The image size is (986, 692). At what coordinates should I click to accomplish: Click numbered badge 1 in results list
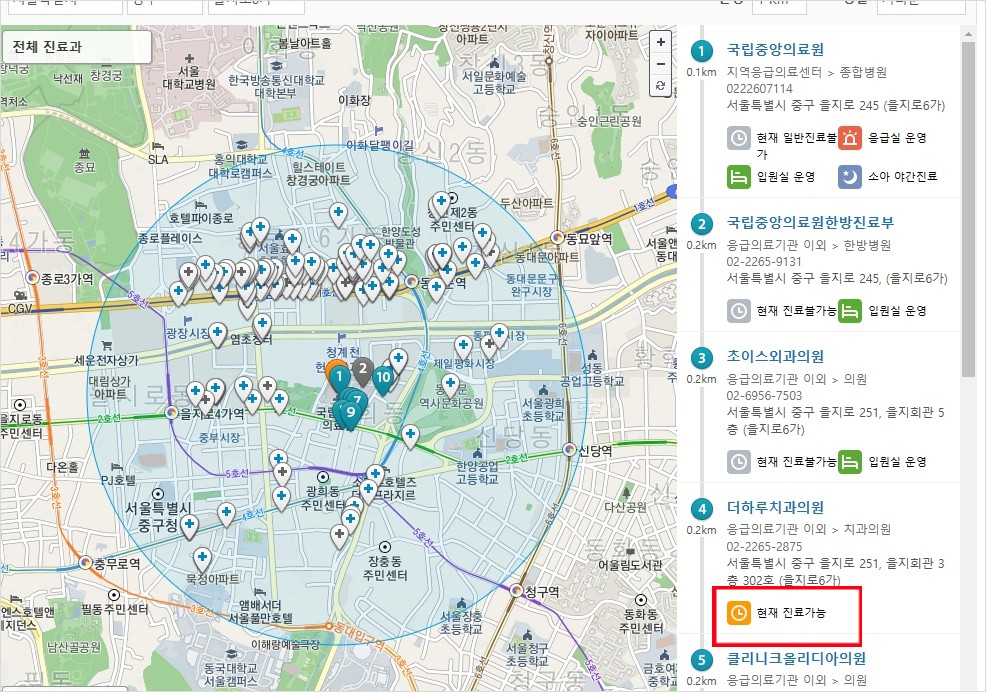702,52
